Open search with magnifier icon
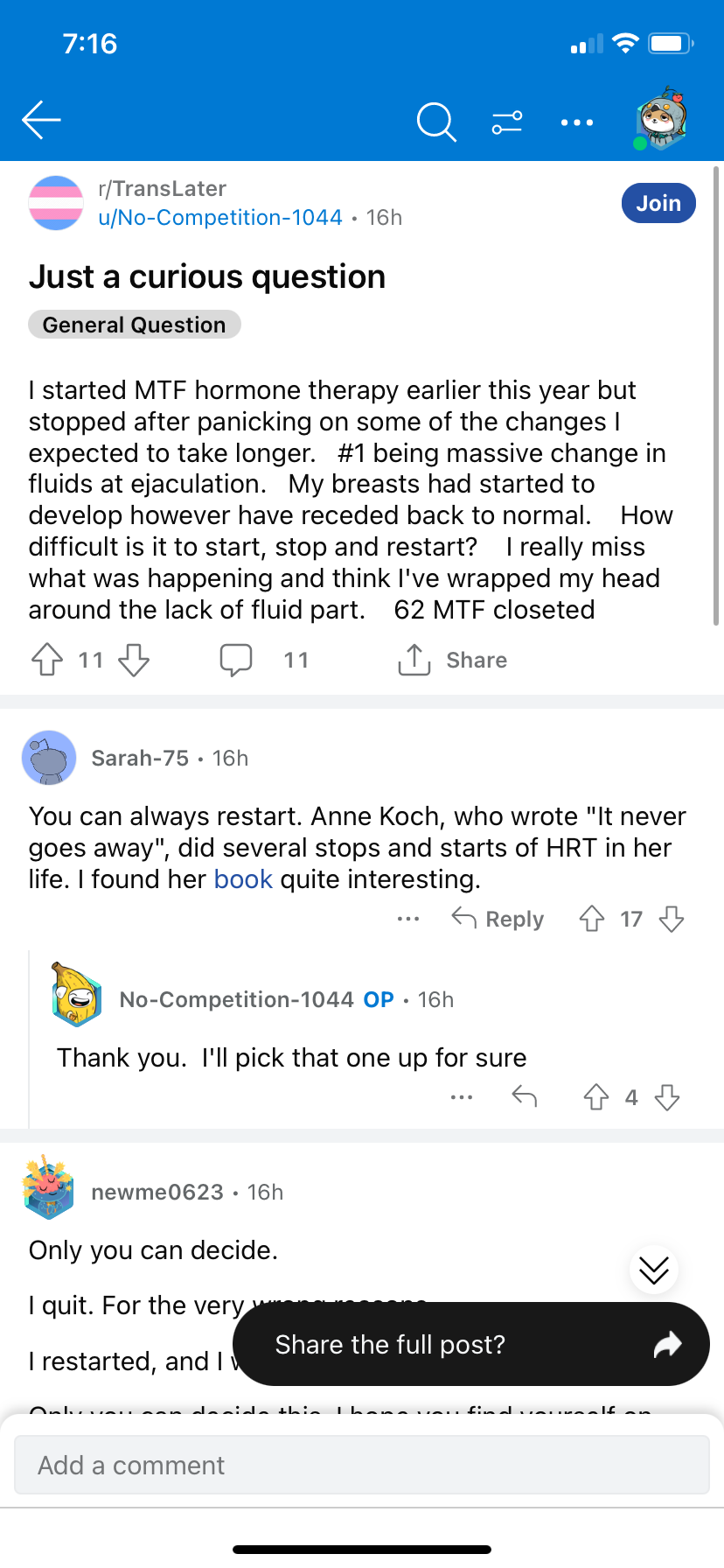 (436, 122)
